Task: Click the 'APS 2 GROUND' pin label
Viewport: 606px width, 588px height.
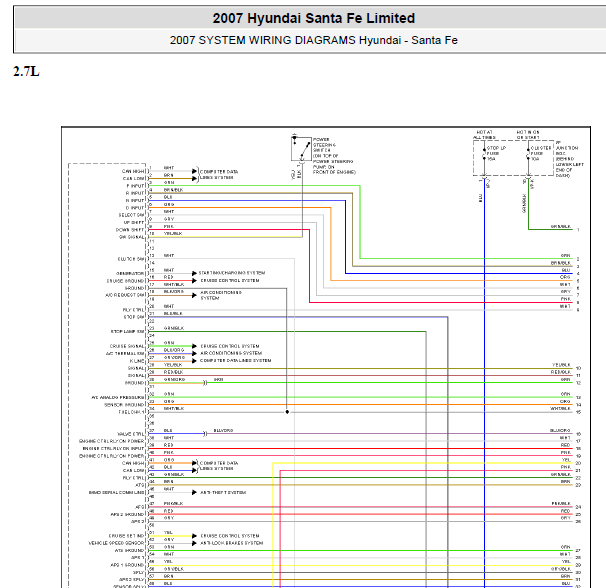Action: [x=128, y=515]
